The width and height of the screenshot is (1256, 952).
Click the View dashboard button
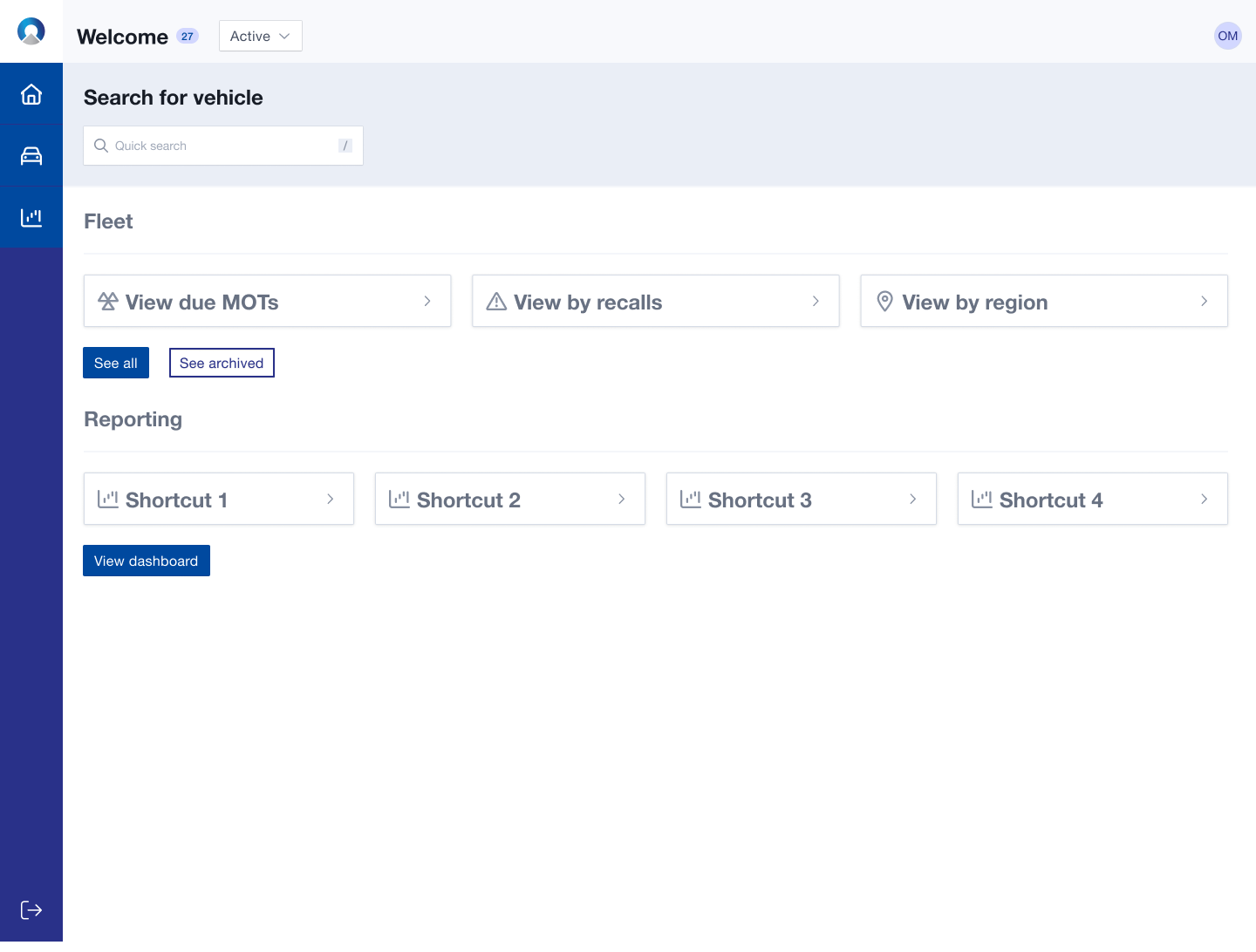click(146, 561)
